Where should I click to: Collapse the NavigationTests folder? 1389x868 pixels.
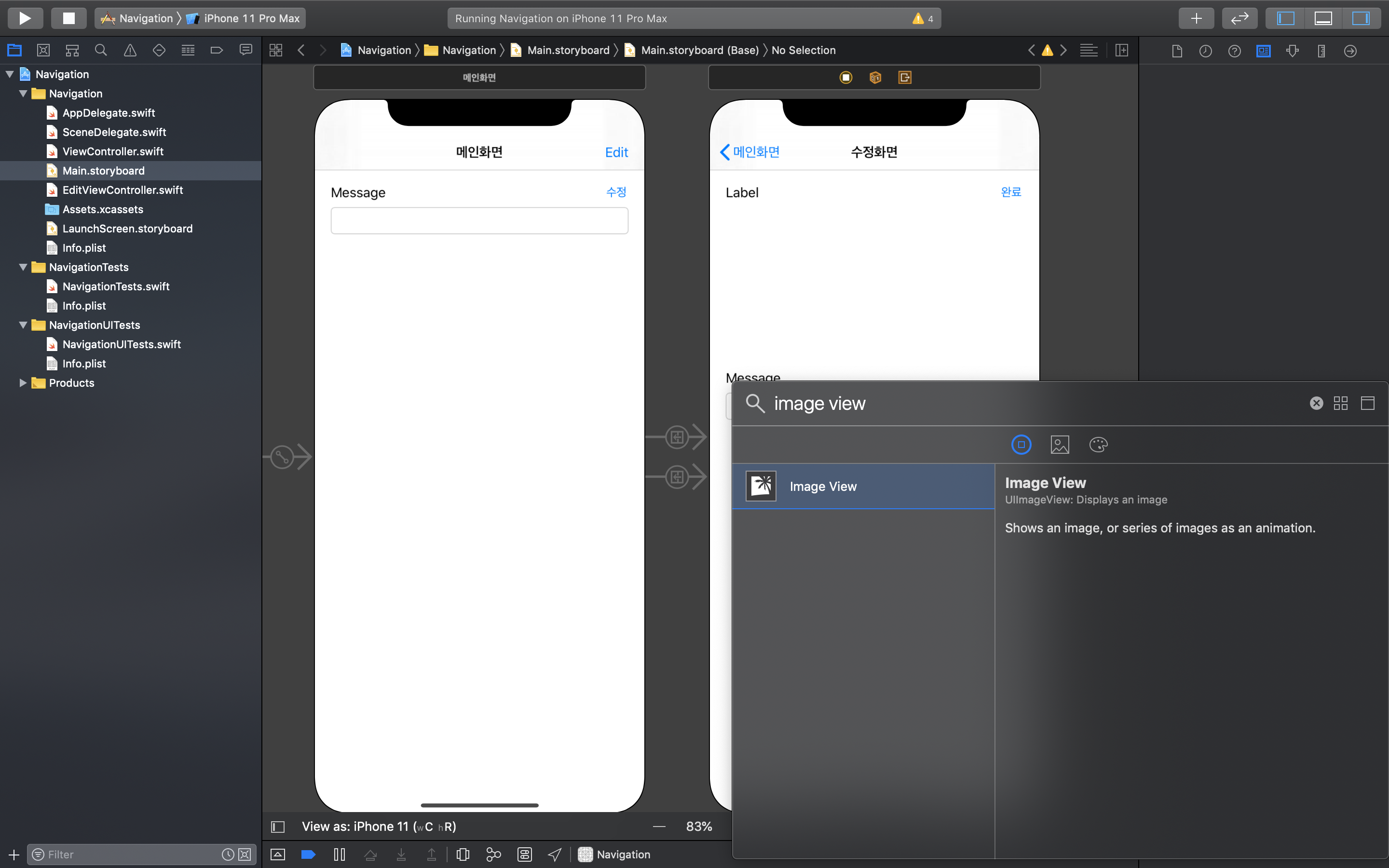coord(23,267)
